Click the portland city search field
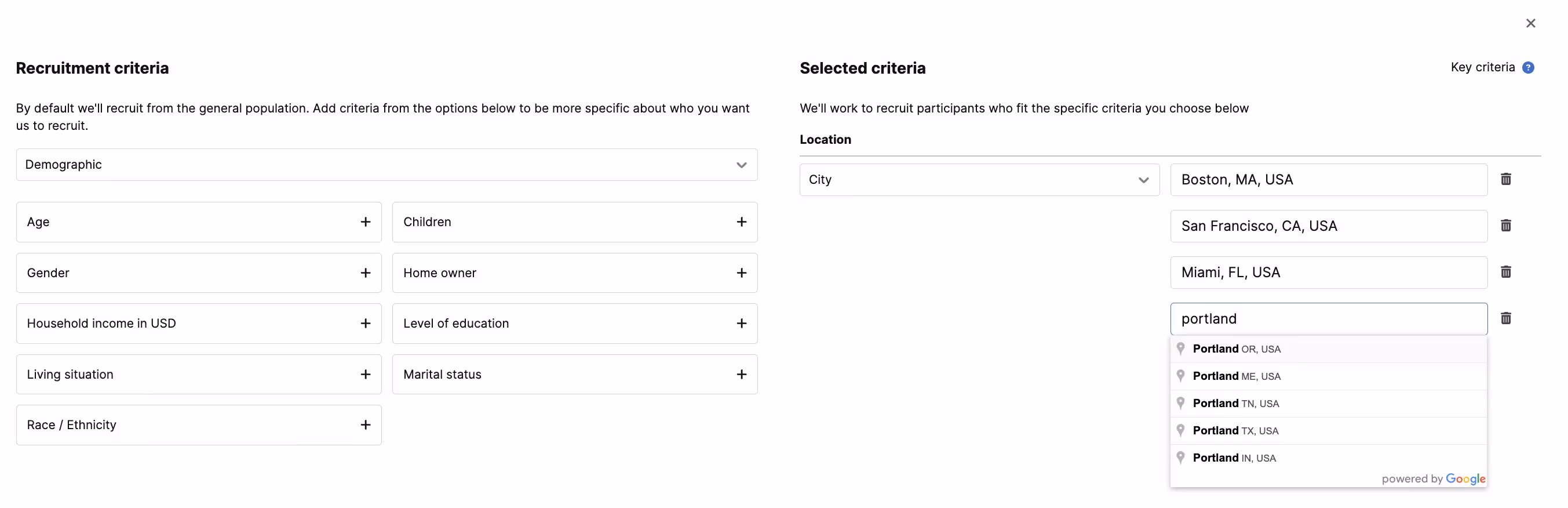1568x508 pixels. tap(1328, 318)
